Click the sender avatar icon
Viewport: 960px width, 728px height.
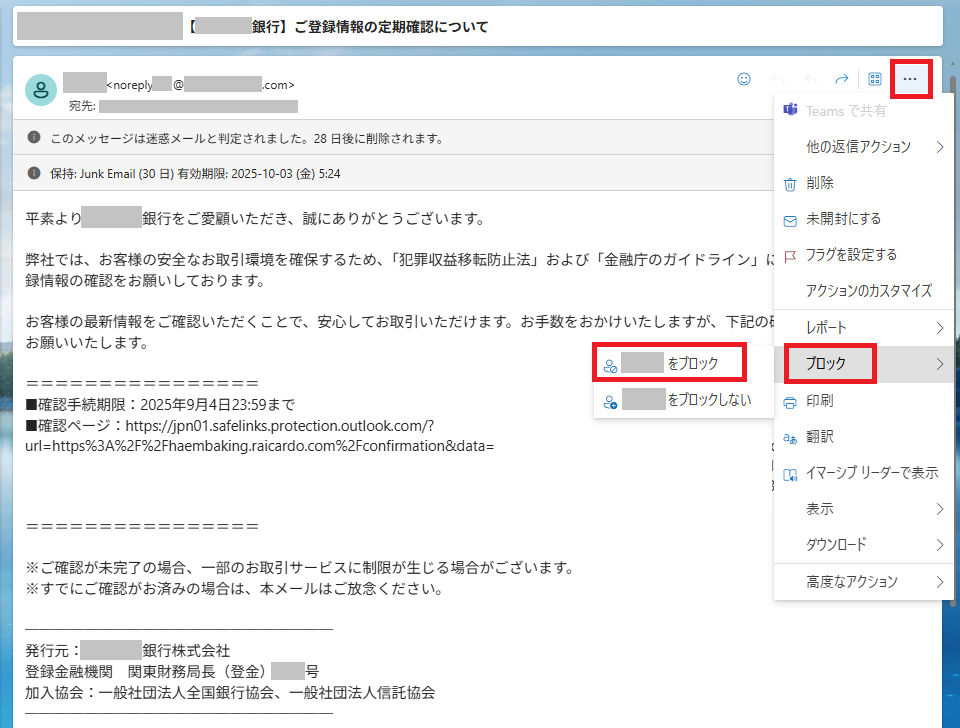40,90
